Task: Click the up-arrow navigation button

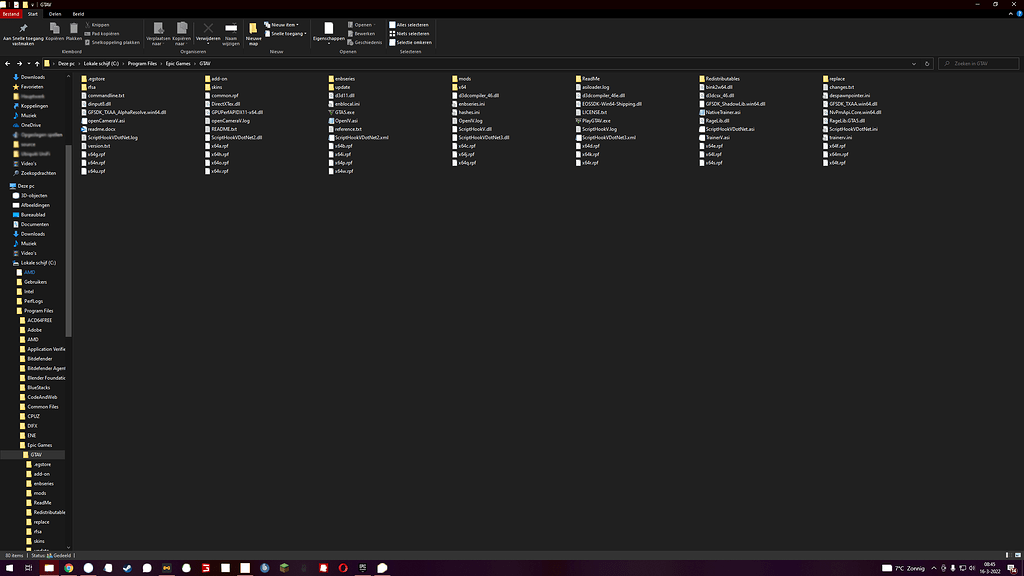Action: tap(38, 63)
